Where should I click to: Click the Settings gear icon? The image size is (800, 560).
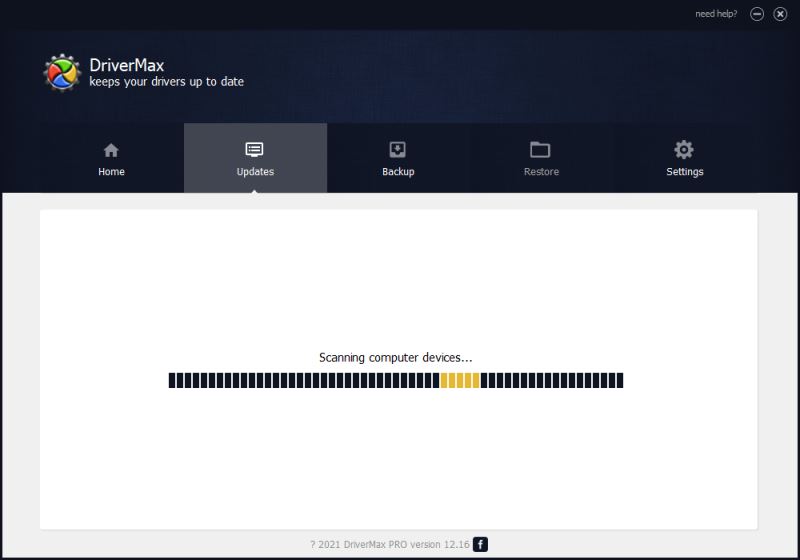click(684, 150)
